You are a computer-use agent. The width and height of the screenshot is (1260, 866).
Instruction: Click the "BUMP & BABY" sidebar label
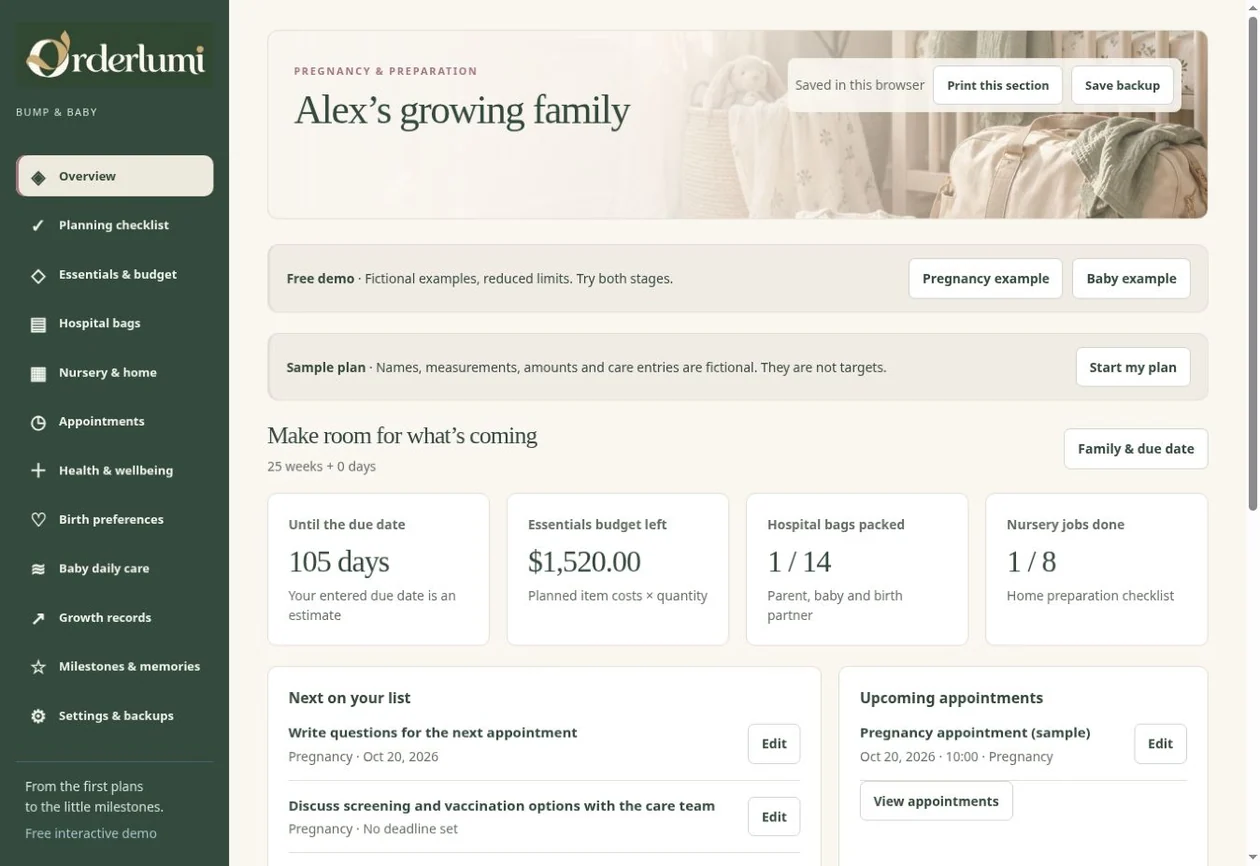pos(57,112)
